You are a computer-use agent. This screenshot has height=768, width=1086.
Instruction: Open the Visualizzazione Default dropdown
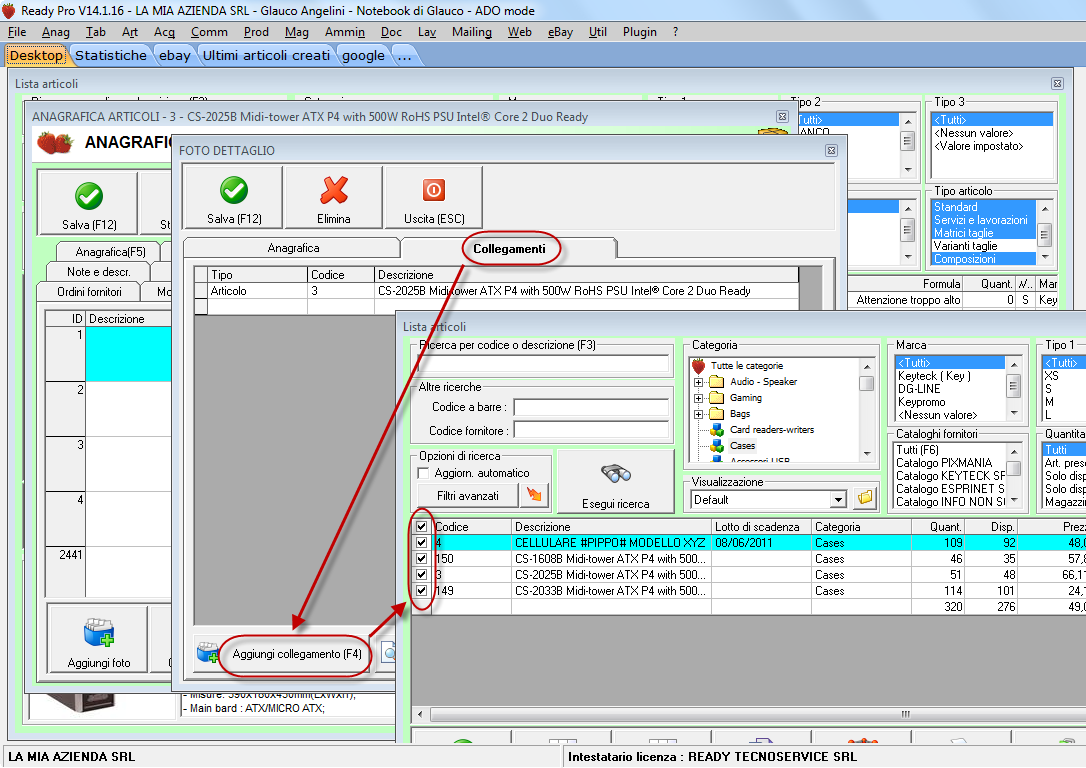(838, 499)
